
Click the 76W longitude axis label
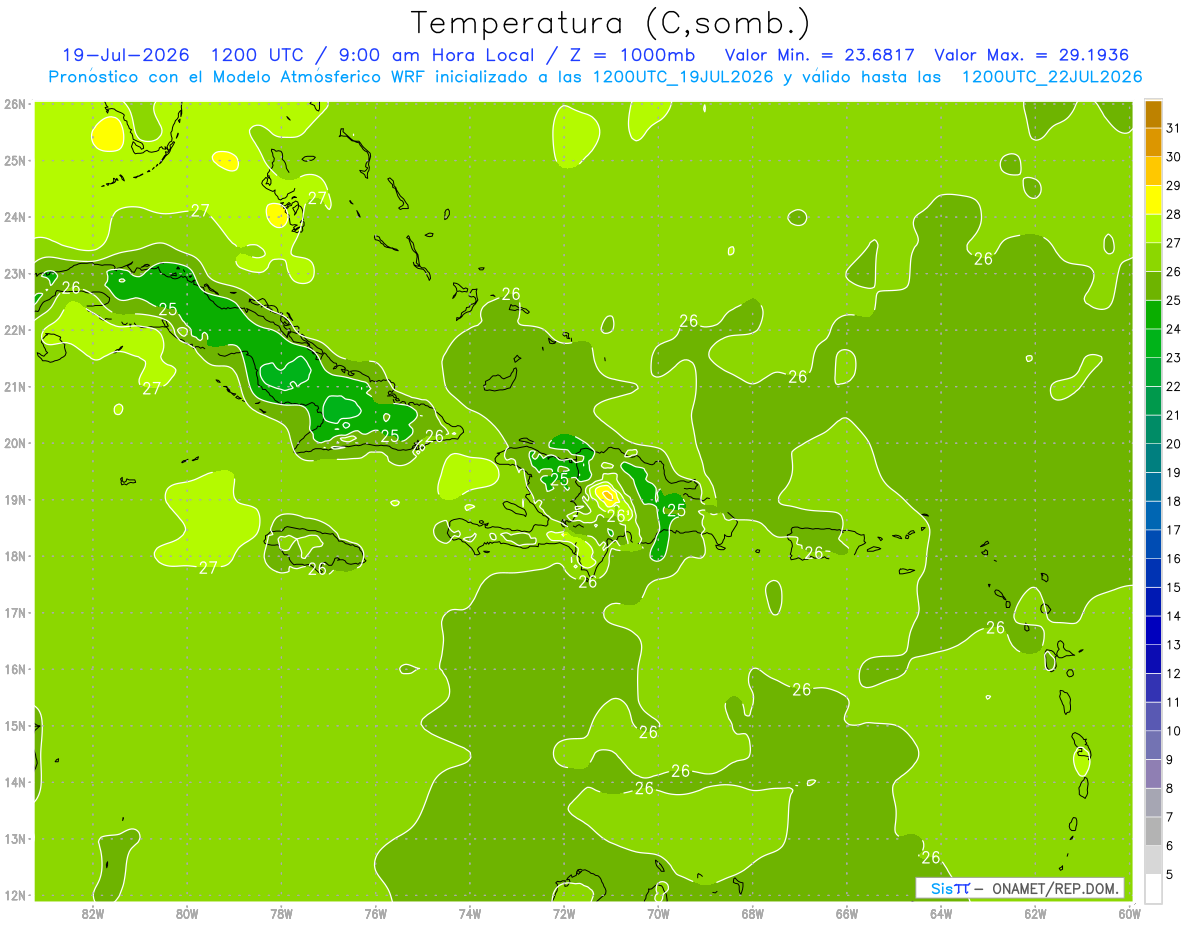point(376,913)
